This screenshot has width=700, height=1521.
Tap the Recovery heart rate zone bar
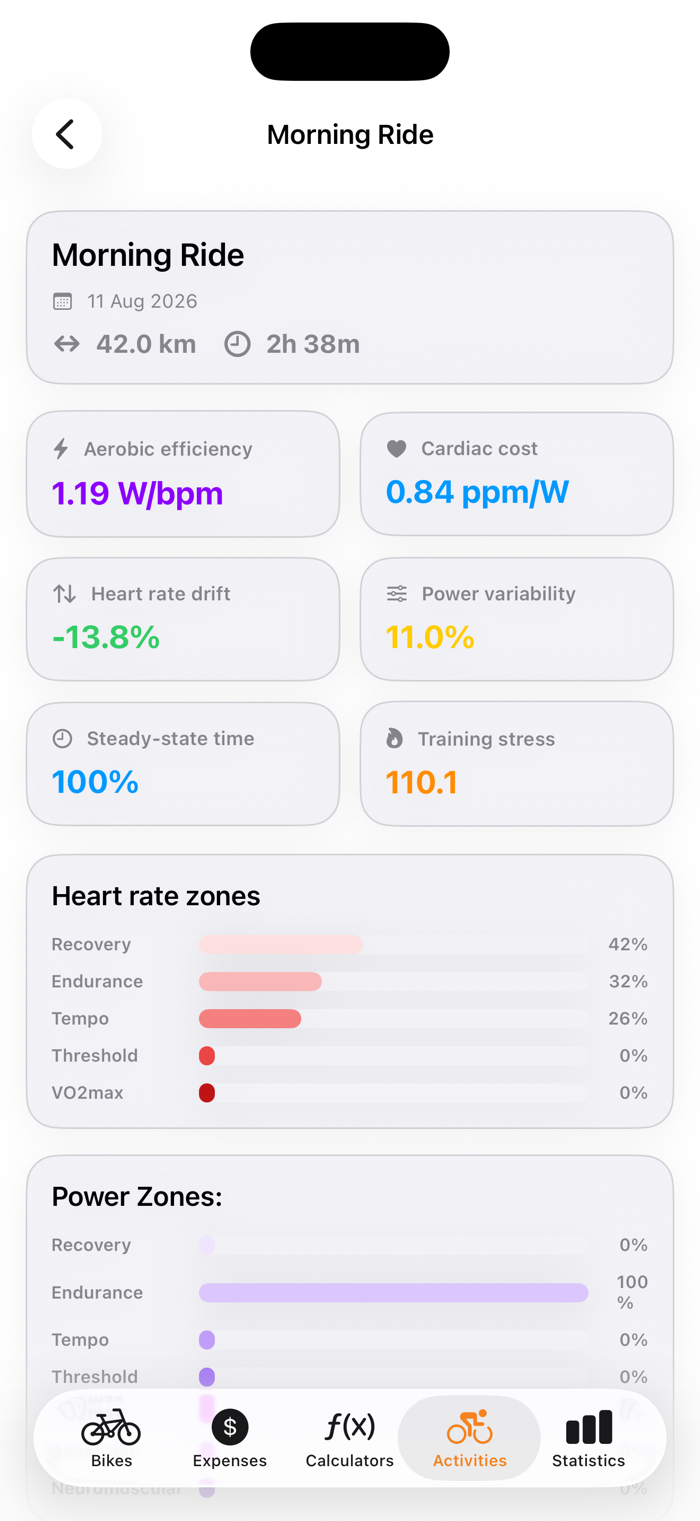pos(393,944)
